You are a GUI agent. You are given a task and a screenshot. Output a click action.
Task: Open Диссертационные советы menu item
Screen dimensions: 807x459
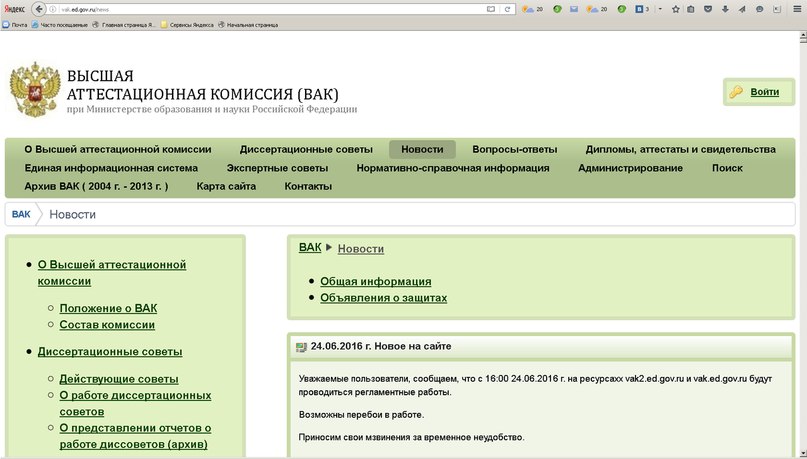[x=306, y=150]
